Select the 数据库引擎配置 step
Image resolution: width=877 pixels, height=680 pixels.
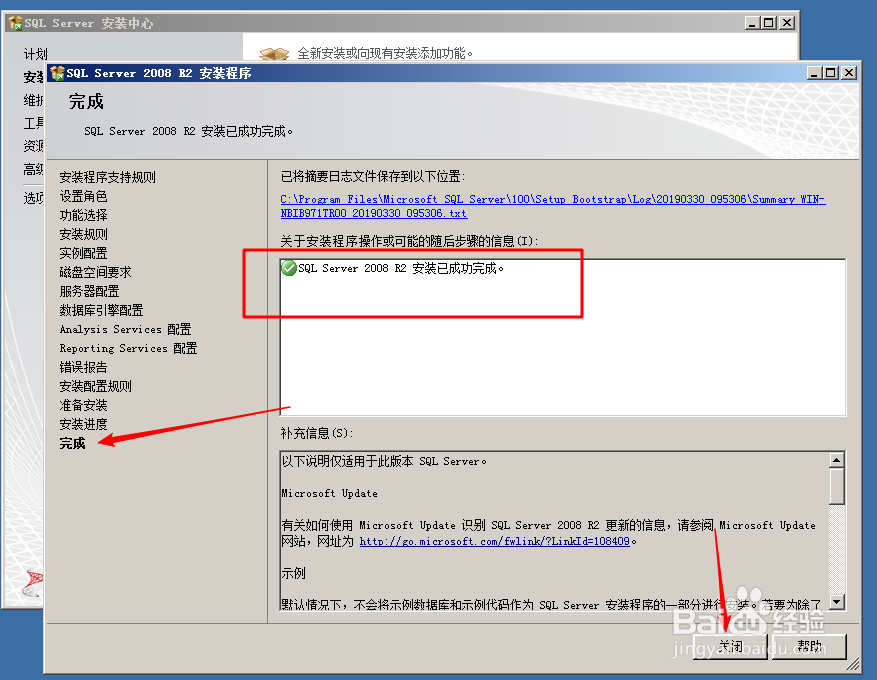tap(101, 310)
